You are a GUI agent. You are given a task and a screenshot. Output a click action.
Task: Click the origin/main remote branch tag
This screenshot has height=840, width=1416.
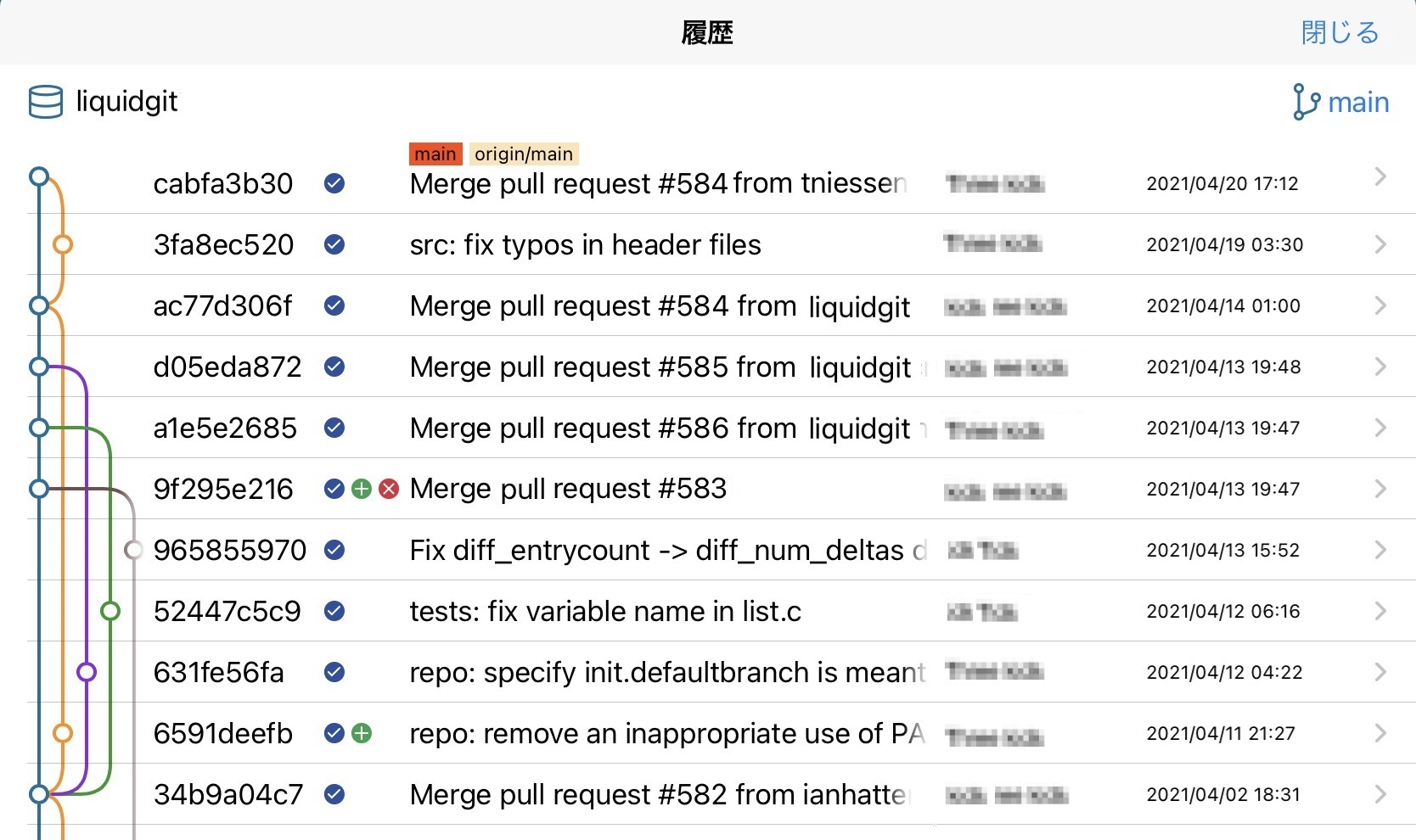tap(523, 154)
